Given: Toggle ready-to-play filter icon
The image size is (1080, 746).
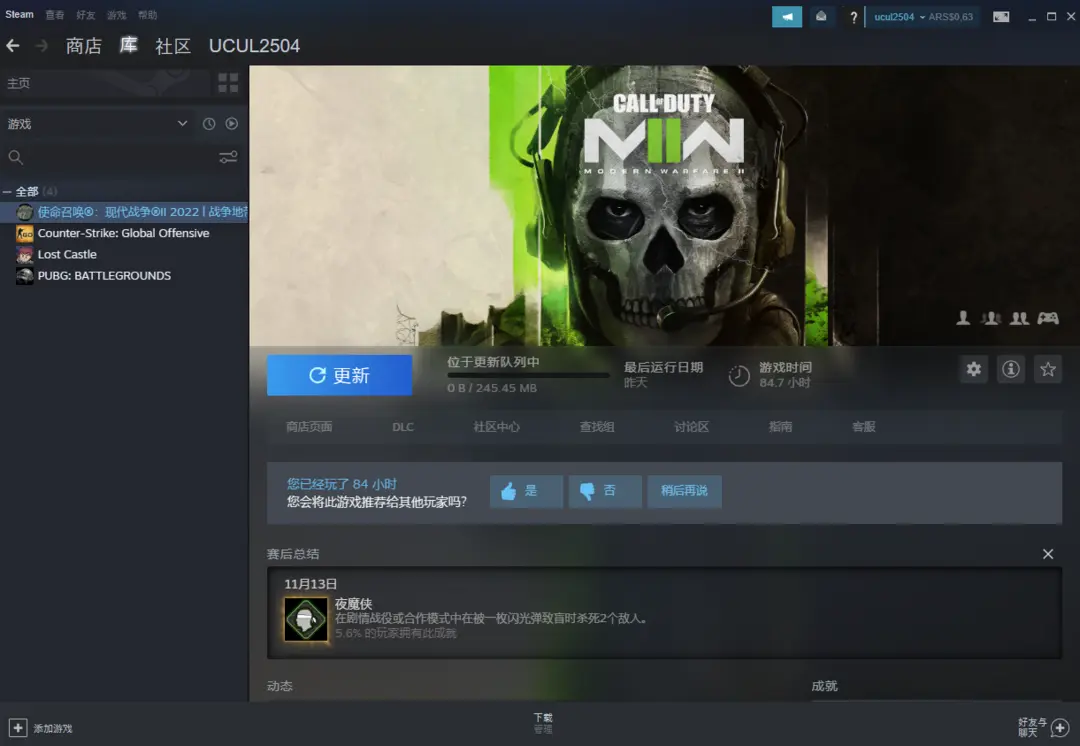Looking at the screenshot, I should click(x=231, y=124).
